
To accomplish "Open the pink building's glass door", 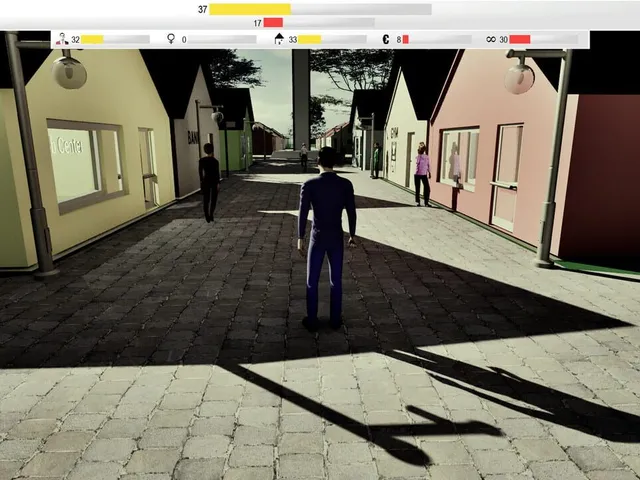I will pos(507,177).
